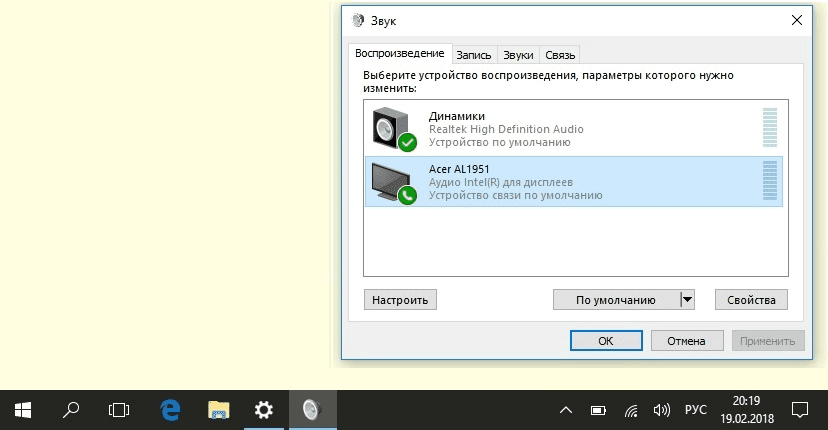Open File Explorer from taskbar
The image size is (828, 430).
218,409
